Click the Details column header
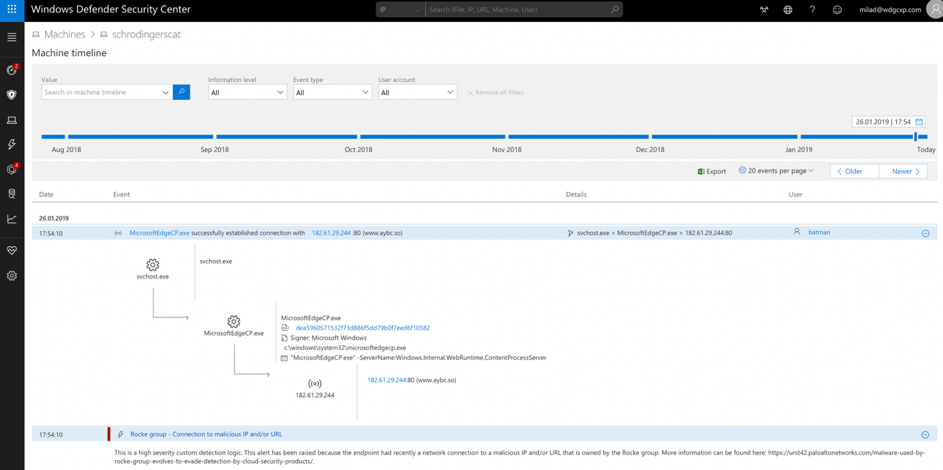 (576, 195)
